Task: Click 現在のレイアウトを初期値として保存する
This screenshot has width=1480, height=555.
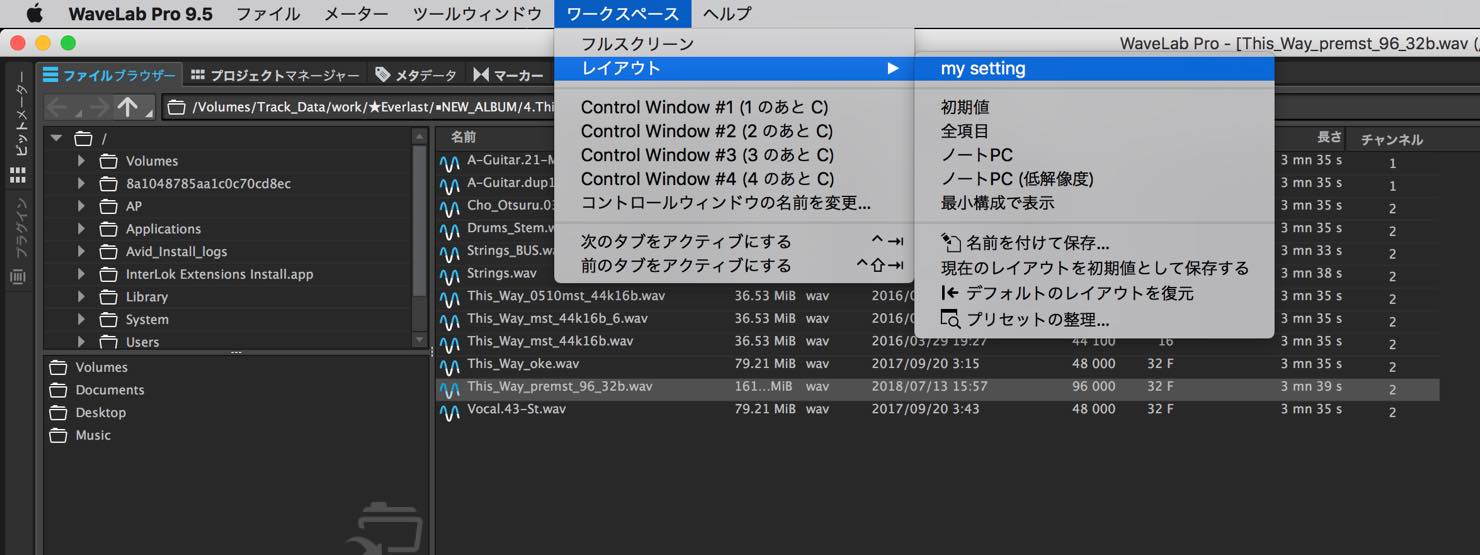Action: coord(1094,268)
